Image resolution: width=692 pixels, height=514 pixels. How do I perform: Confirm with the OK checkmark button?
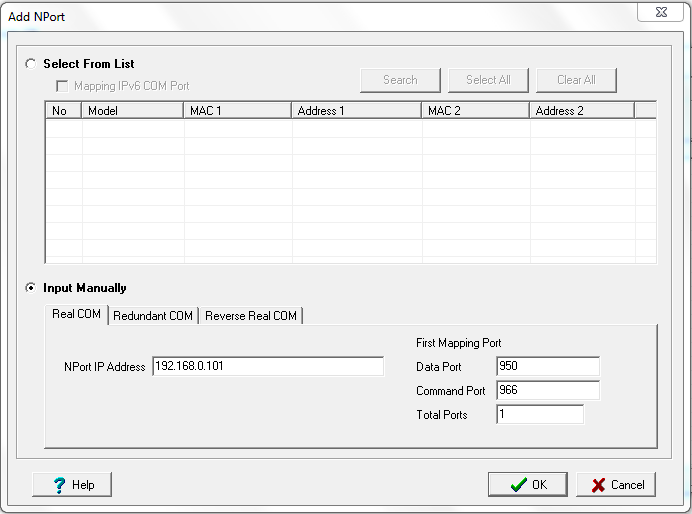(x=528, y=484)
